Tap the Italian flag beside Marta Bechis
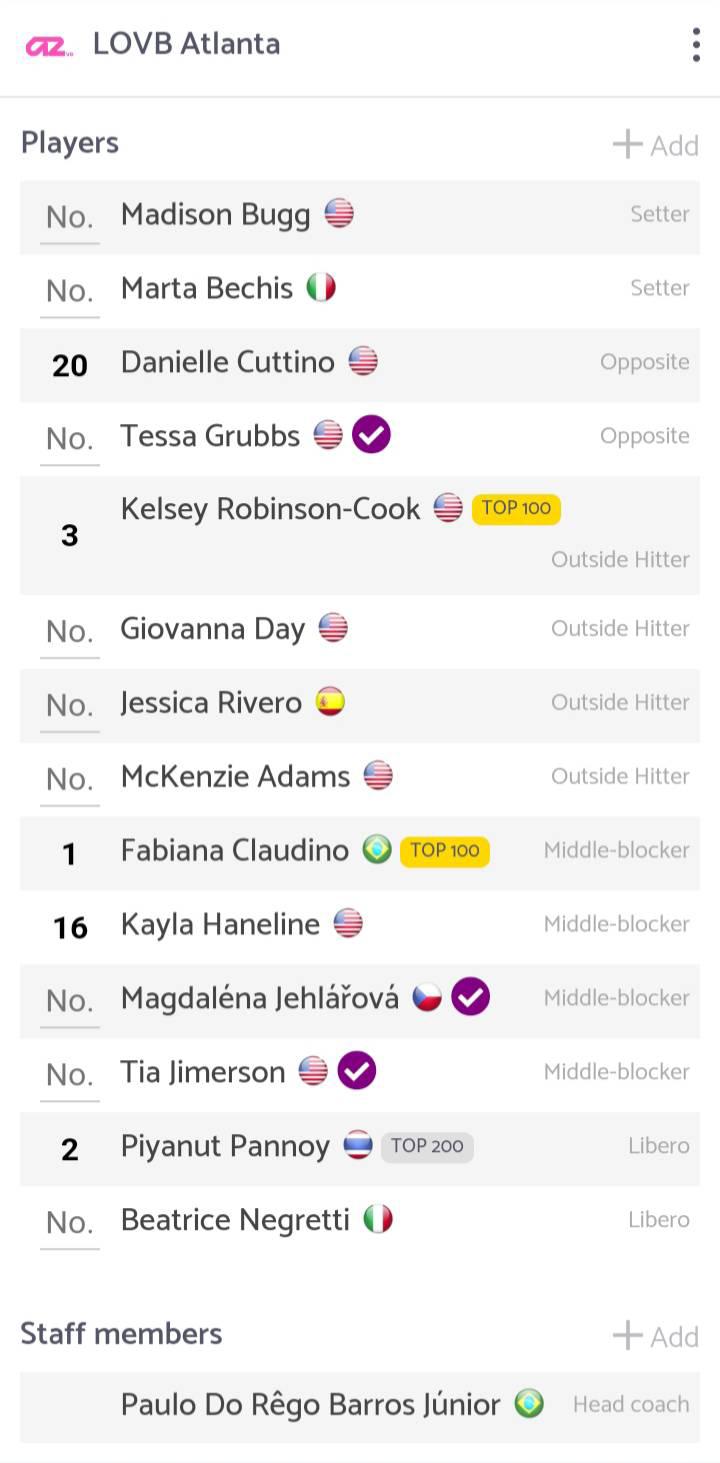This screenshot has width=720, height=1463. click(x=320, y=288)
